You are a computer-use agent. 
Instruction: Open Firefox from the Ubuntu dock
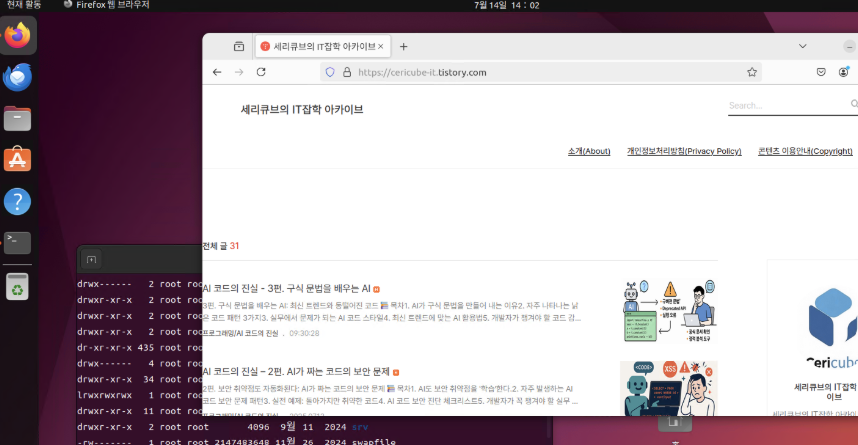tap(18, 36)
